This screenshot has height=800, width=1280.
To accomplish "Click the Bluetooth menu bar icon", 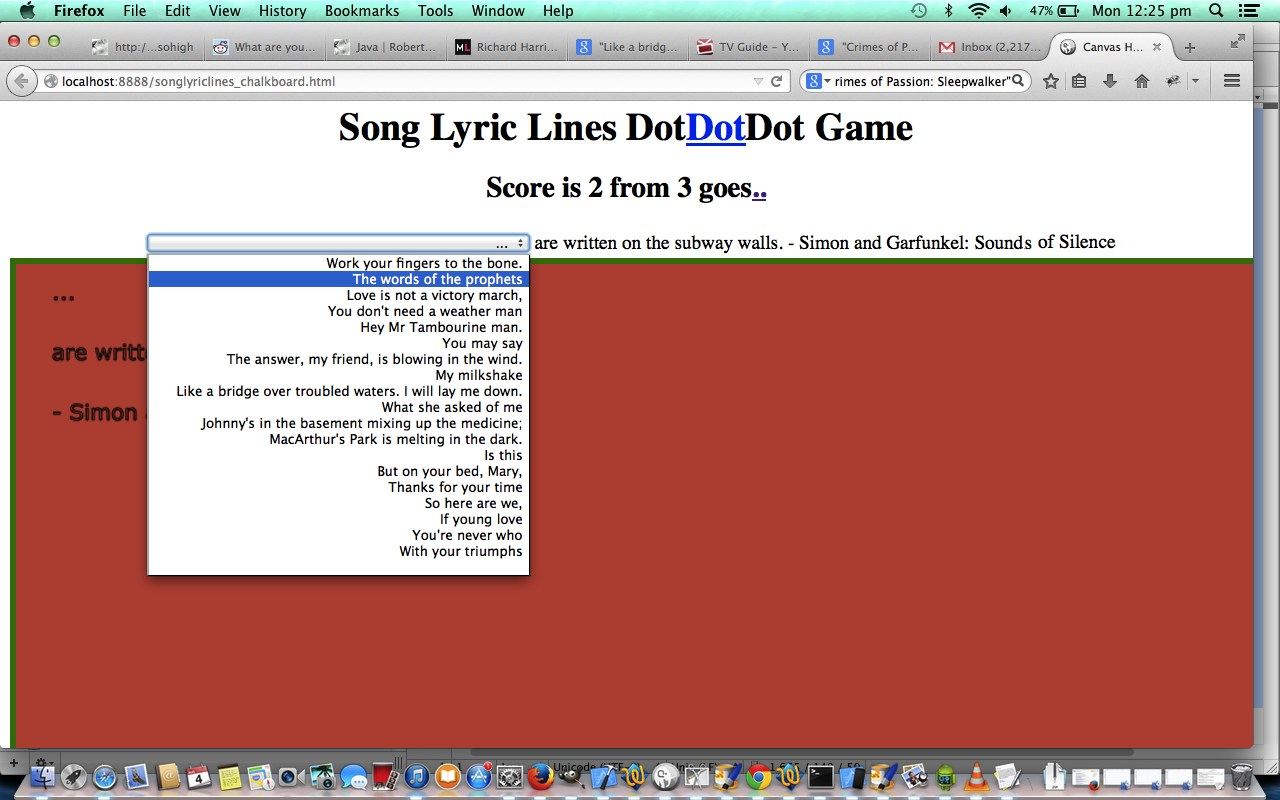I will 948,11.
